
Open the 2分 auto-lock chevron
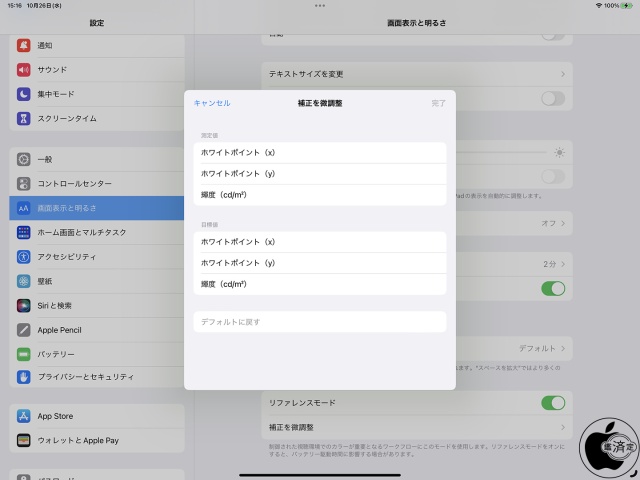[563, 264]
